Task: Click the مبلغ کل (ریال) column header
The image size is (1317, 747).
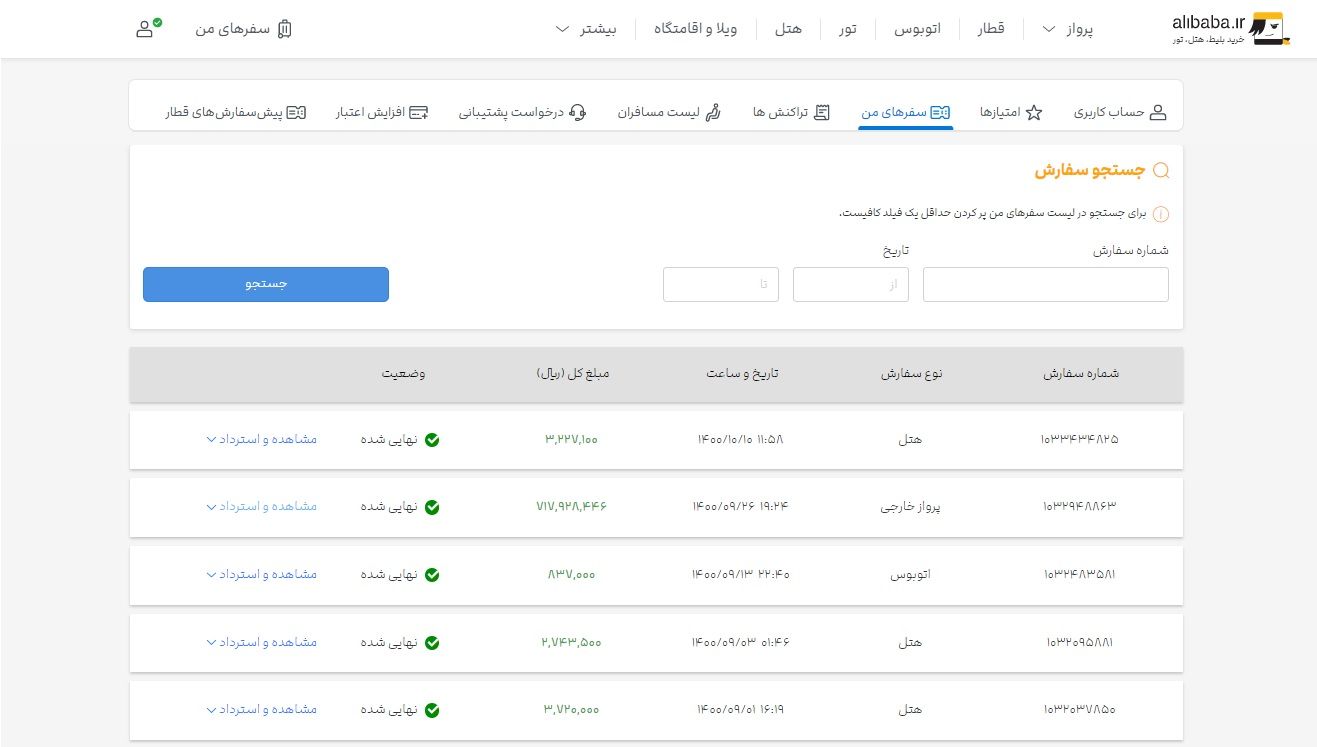Action: tap(573, 374)
